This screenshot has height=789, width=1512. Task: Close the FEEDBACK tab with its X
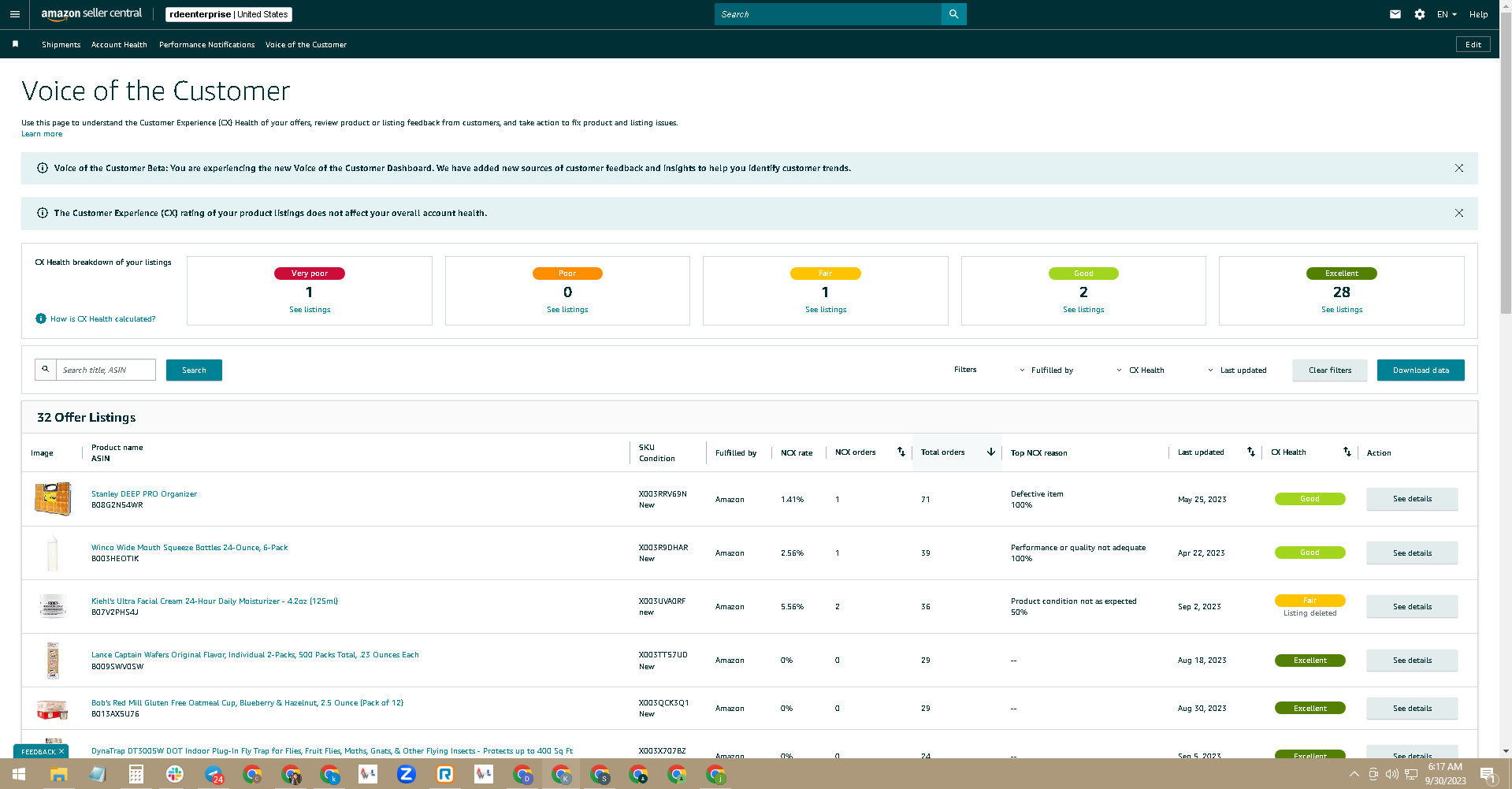click(61, 751)
